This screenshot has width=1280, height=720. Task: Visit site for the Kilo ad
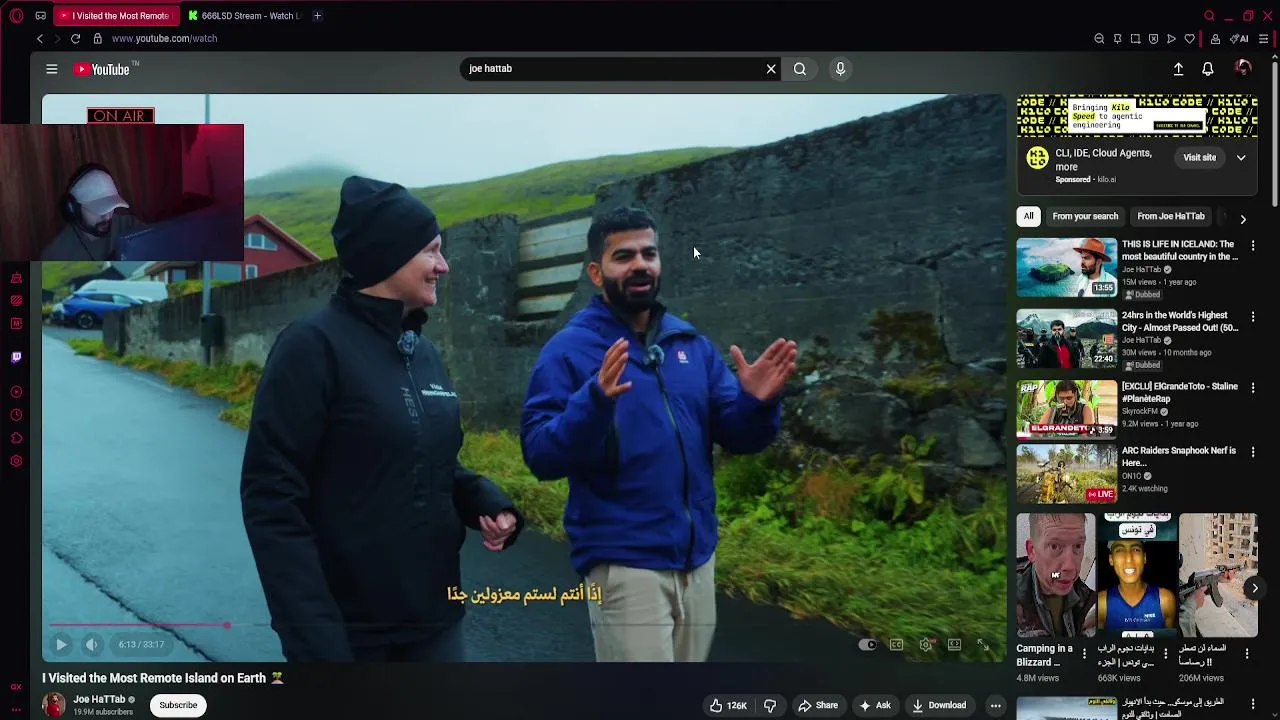click(x=1199, y=158)
